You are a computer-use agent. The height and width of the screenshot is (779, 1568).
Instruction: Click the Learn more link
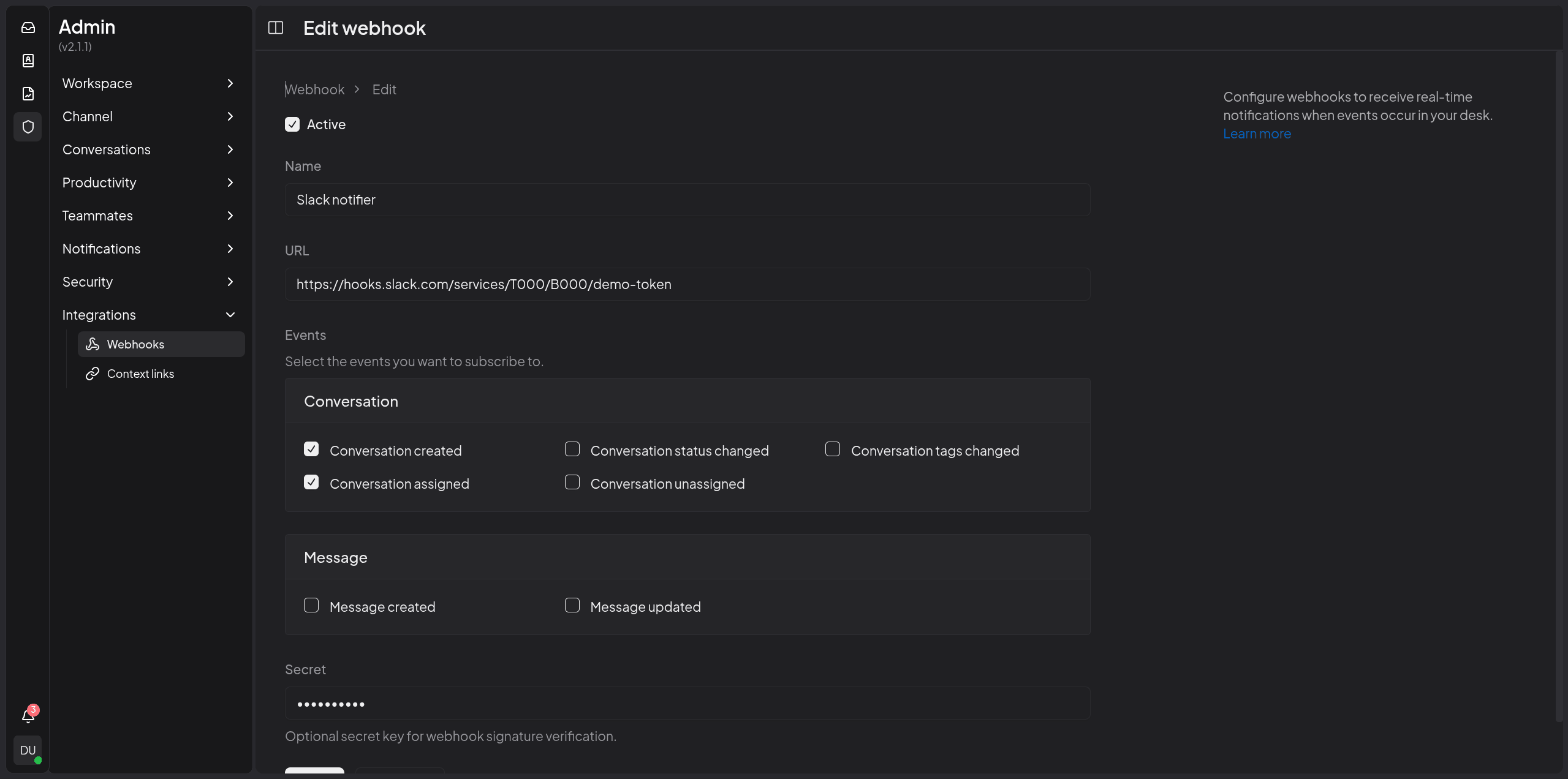pos(1257,134)
